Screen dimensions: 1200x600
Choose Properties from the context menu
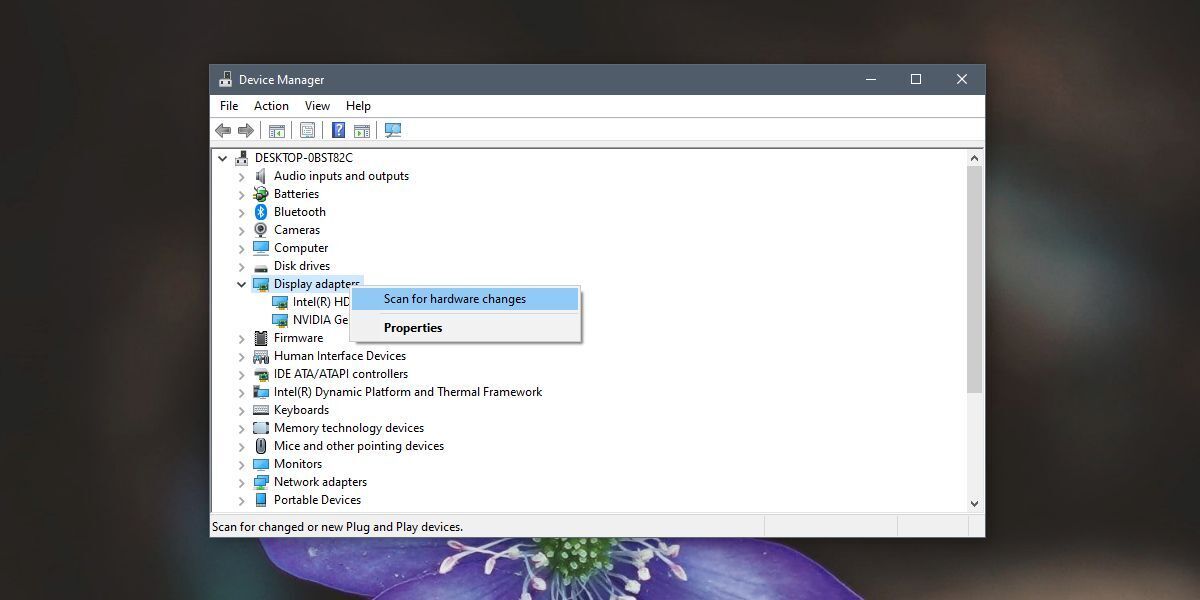tap(413, 327)
